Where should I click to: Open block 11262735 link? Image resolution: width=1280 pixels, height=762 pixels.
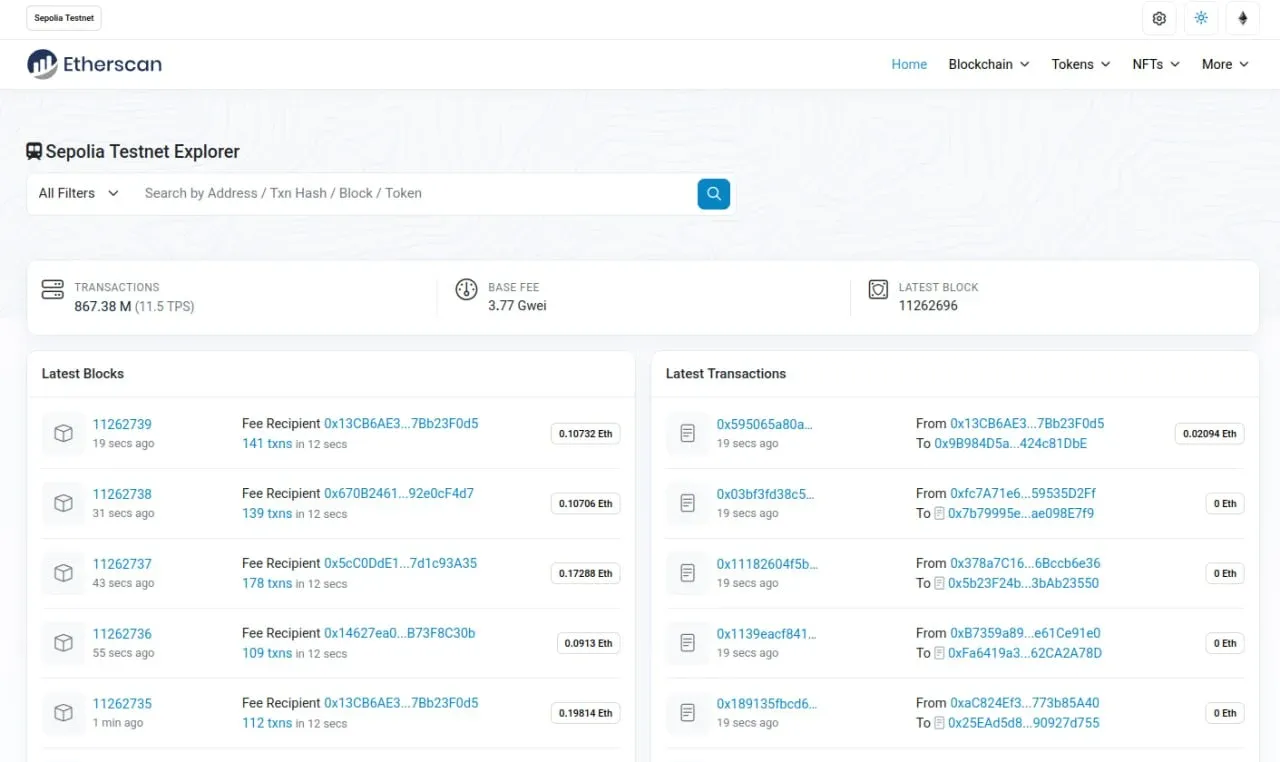point(122,704)
